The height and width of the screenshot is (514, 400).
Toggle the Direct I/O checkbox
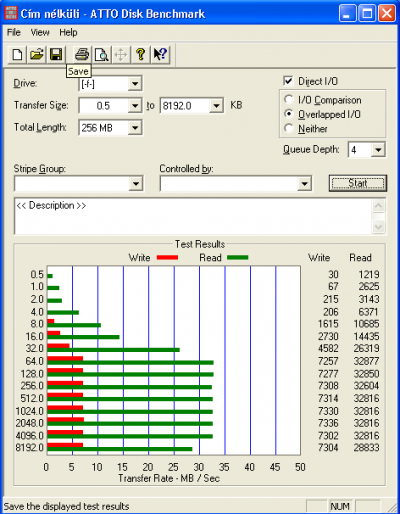tap(288, 81)
